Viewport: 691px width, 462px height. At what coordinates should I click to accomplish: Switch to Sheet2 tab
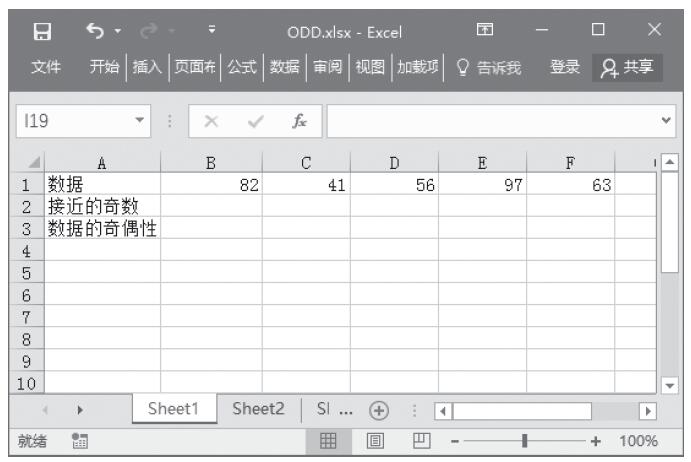tap(258, 409)
